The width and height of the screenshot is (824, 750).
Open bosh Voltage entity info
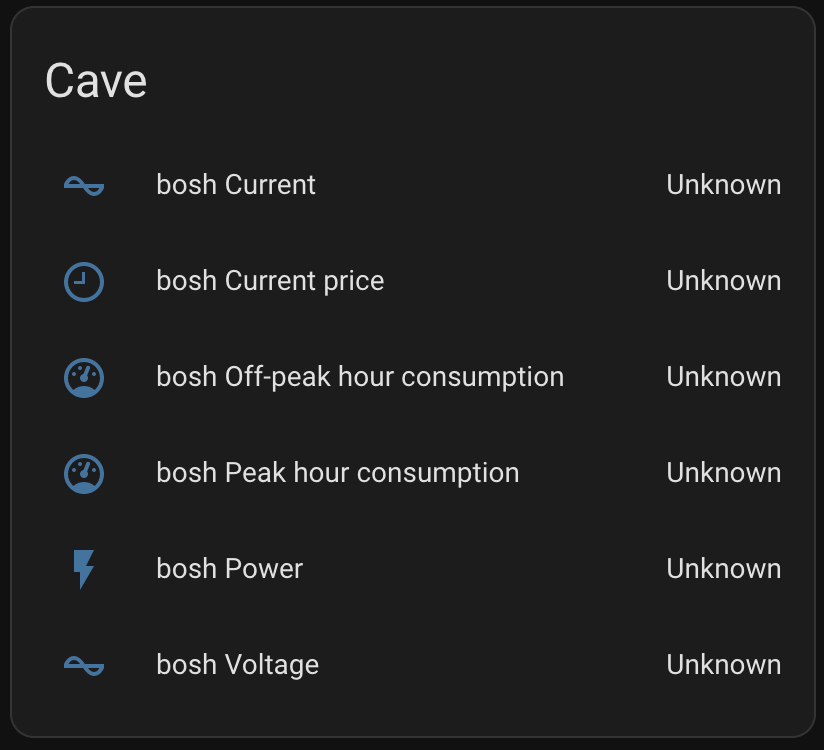tap(238, 665)
